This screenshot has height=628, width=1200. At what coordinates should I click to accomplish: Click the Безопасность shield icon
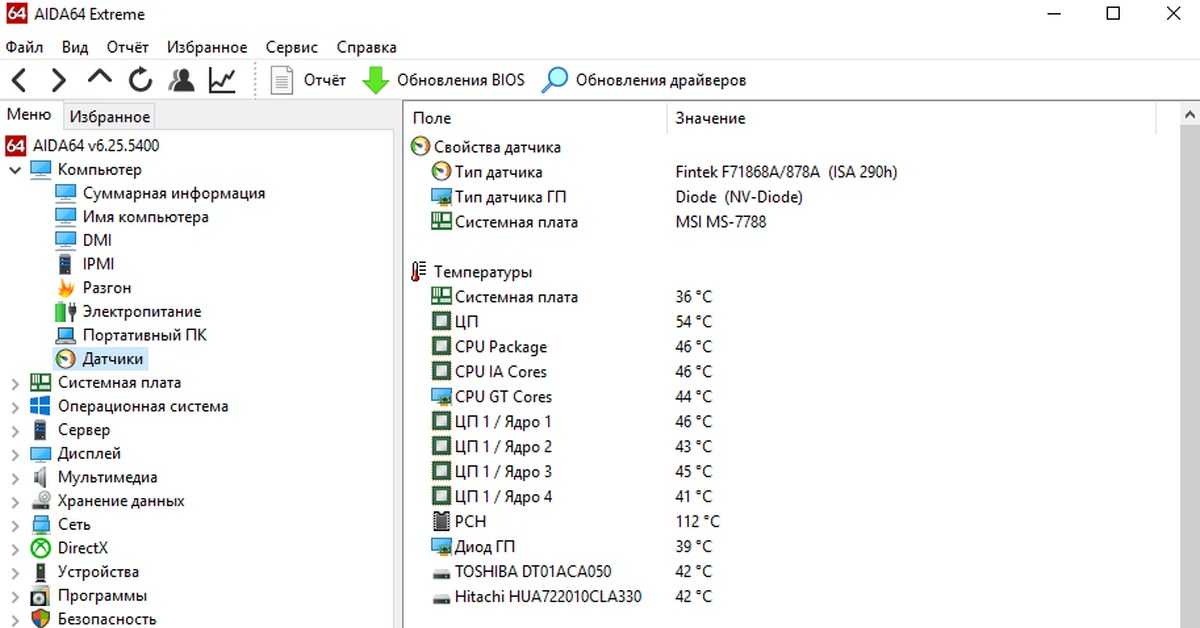pos(41,619)
